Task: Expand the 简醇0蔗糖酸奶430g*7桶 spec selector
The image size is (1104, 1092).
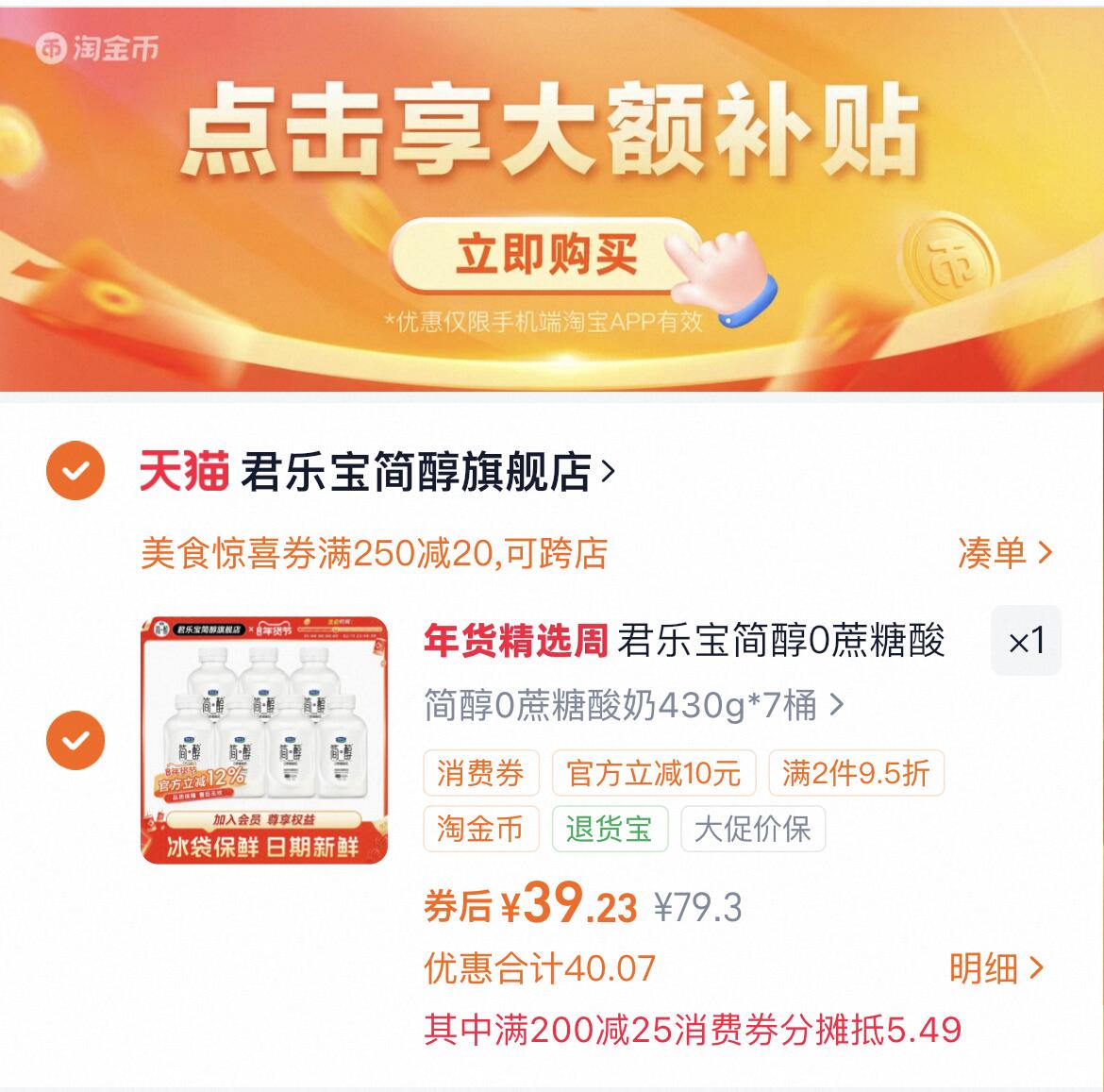Action: (x=634, y=705)
